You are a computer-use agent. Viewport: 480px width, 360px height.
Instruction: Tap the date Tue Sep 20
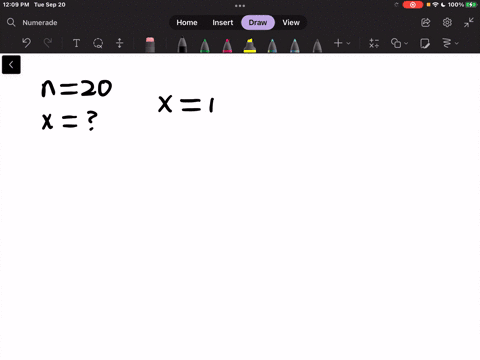coord(50,5)
